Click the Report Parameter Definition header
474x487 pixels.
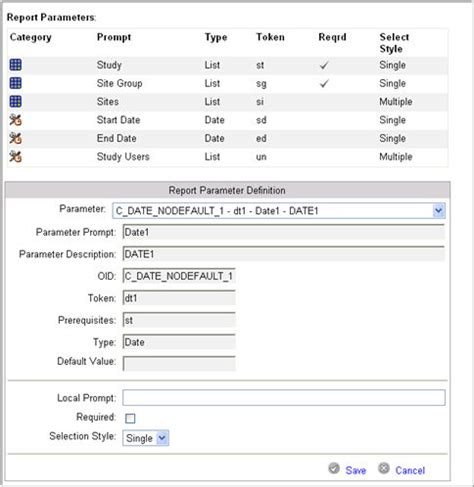pyautogui.click(x=227, y=190)
